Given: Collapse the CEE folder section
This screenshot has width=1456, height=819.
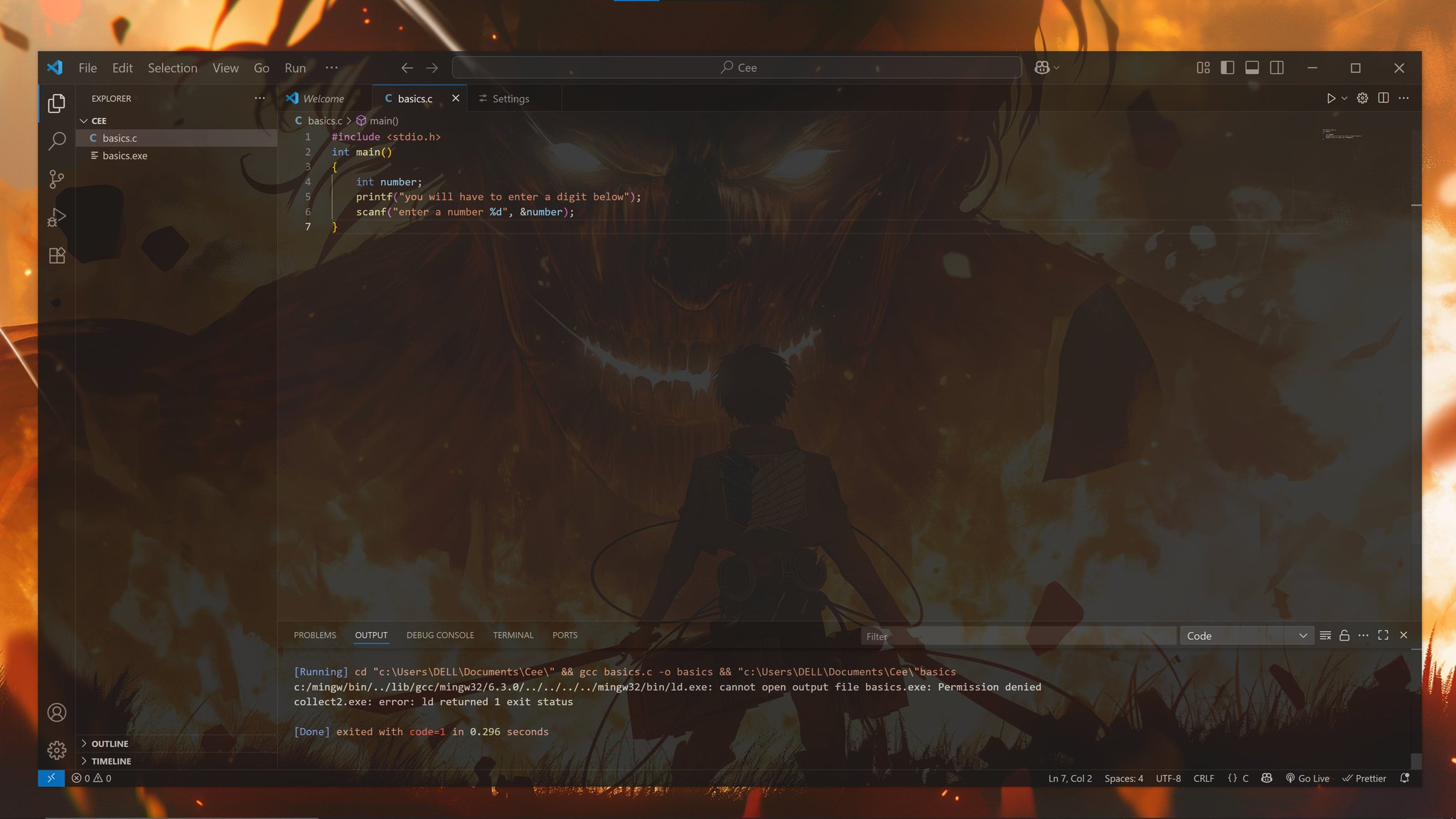Looking at the screenshot, I should (x=176, y=121).
